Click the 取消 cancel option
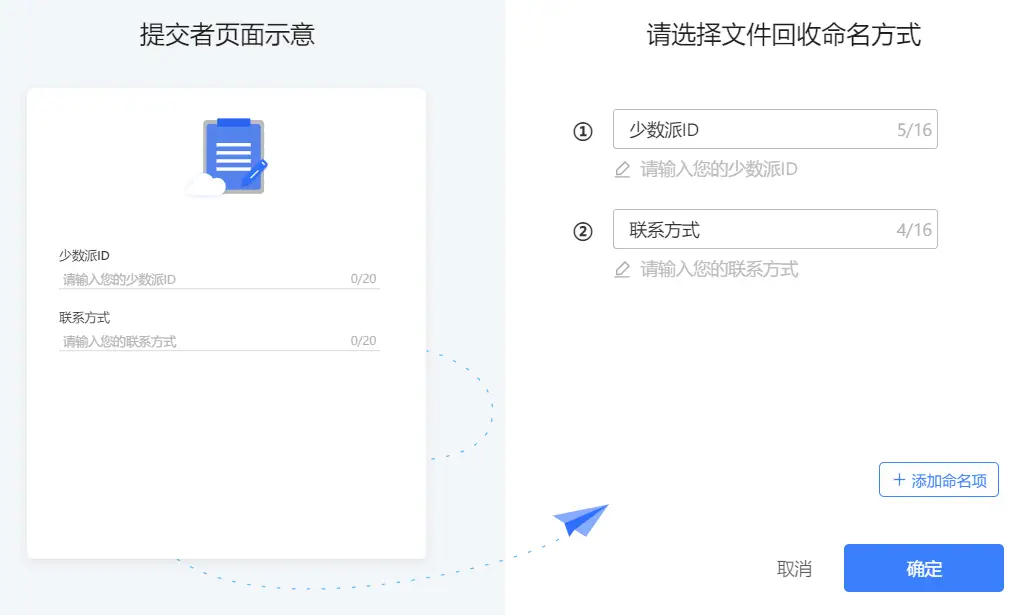Viewport: 1026px width, 615px height. coord(795,568)
